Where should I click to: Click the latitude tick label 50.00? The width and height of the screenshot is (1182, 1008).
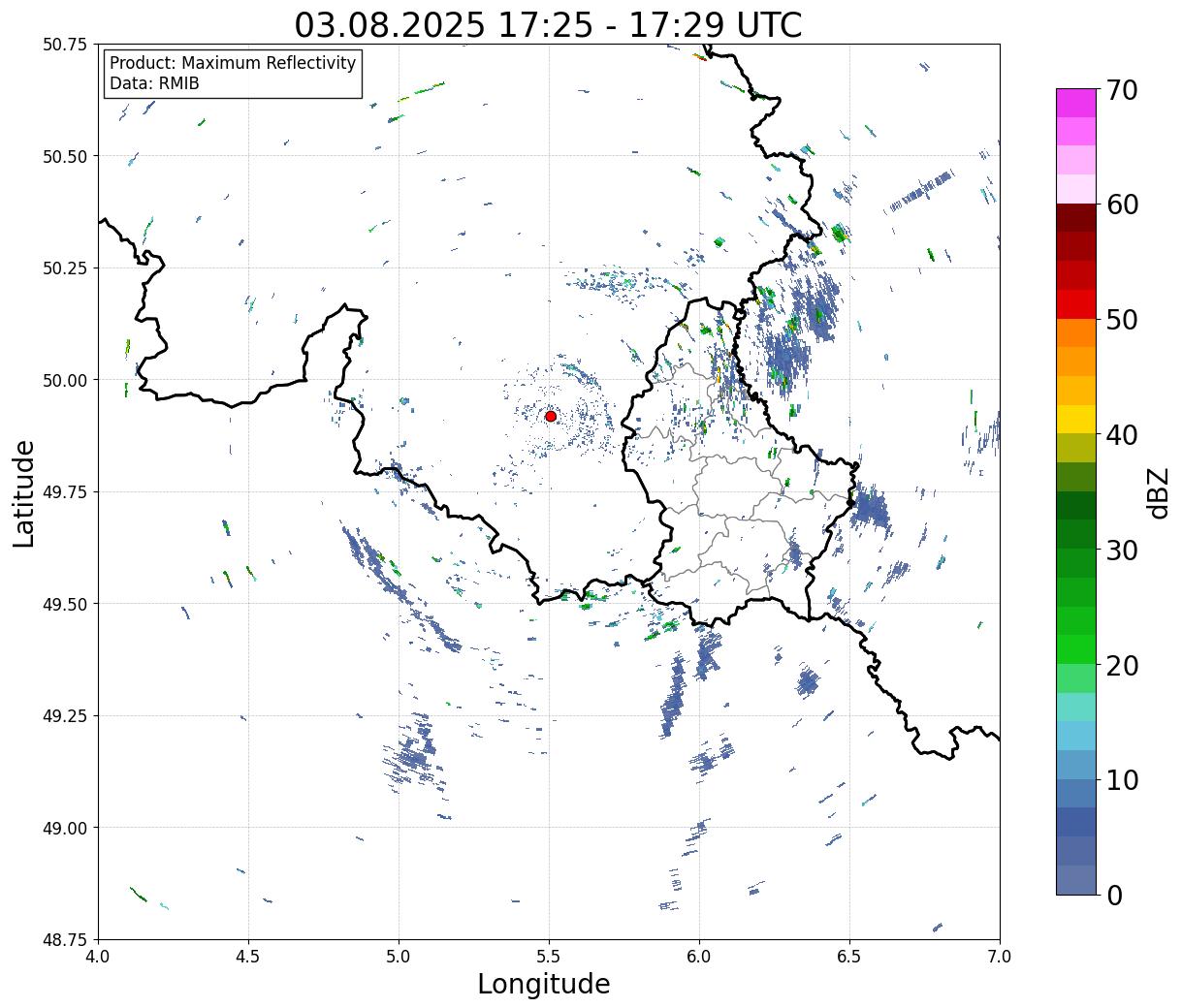(64, 380)
